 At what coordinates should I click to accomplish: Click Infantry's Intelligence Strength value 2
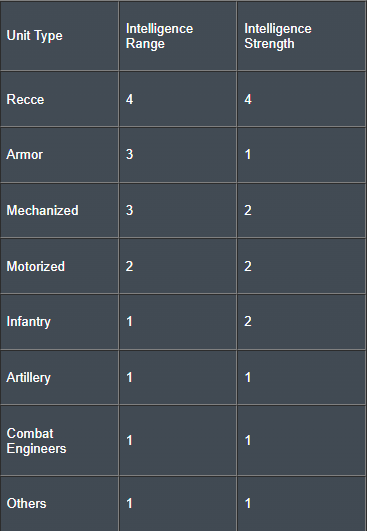[x=248, y=321]
